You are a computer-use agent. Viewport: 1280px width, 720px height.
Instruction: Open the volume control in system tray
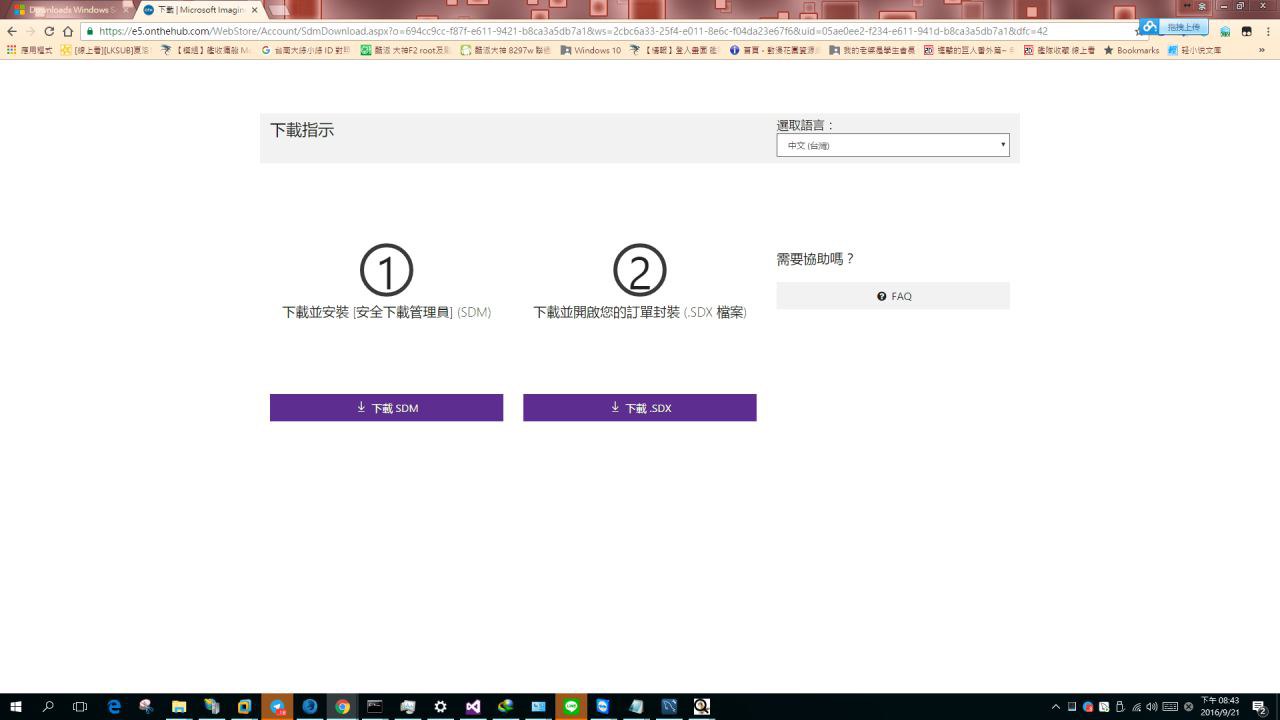1152,707
